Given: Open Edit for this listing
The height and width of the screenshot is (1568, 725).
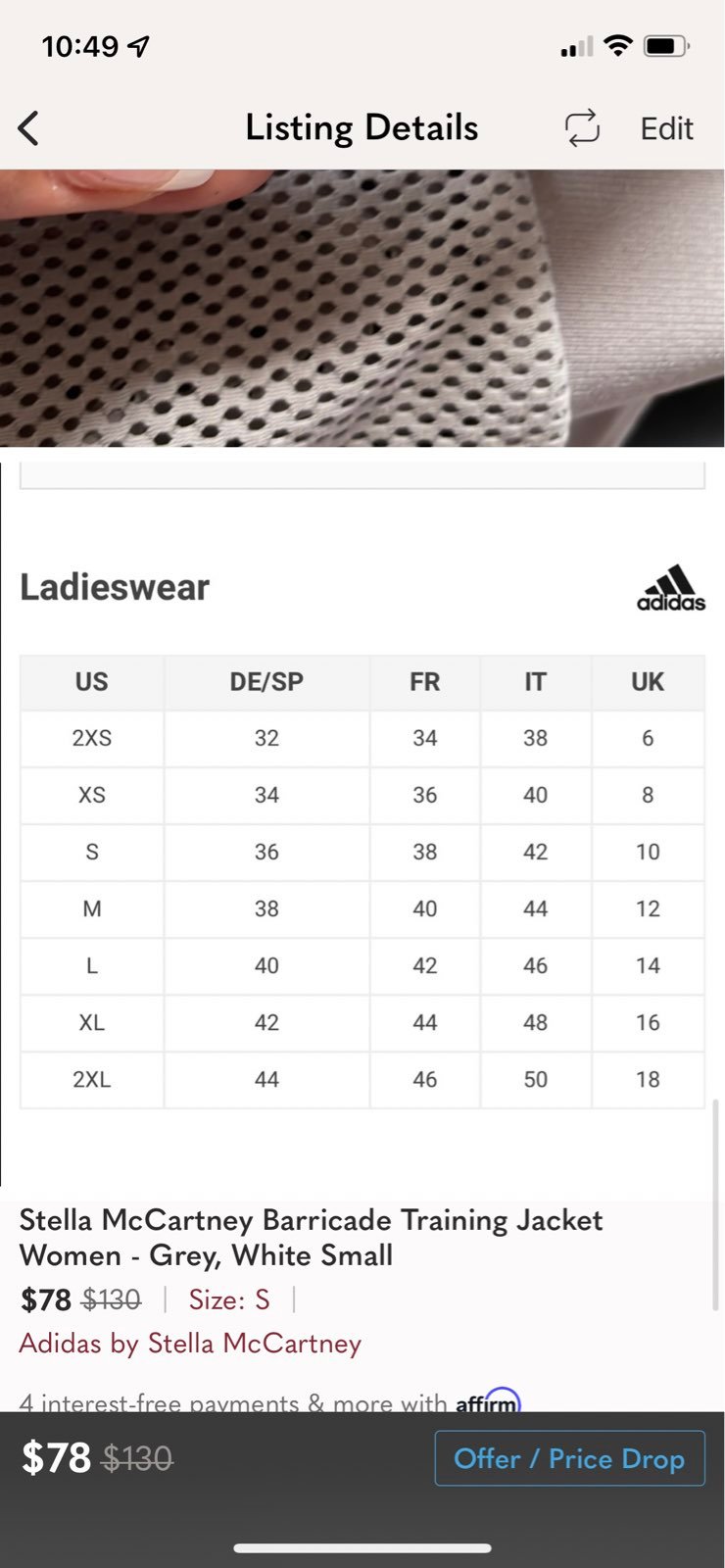Looking at the screenshot, I should 666,128.
